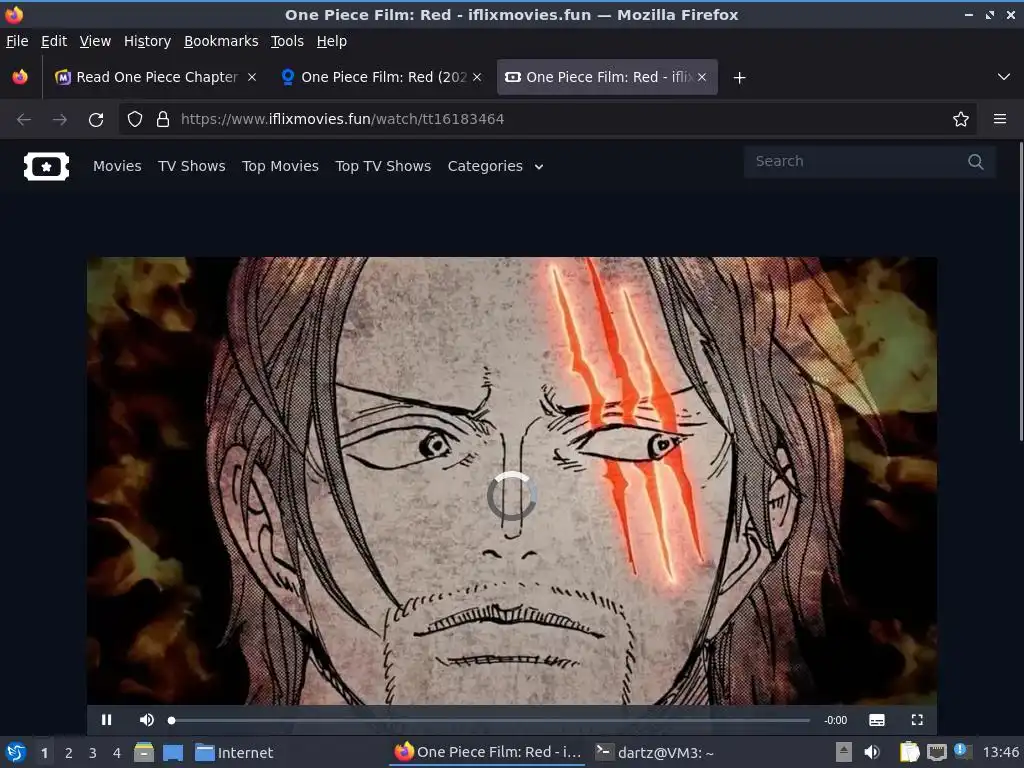Click the 13:46 clock
1024x768 pixels.
click(1000, 752)
